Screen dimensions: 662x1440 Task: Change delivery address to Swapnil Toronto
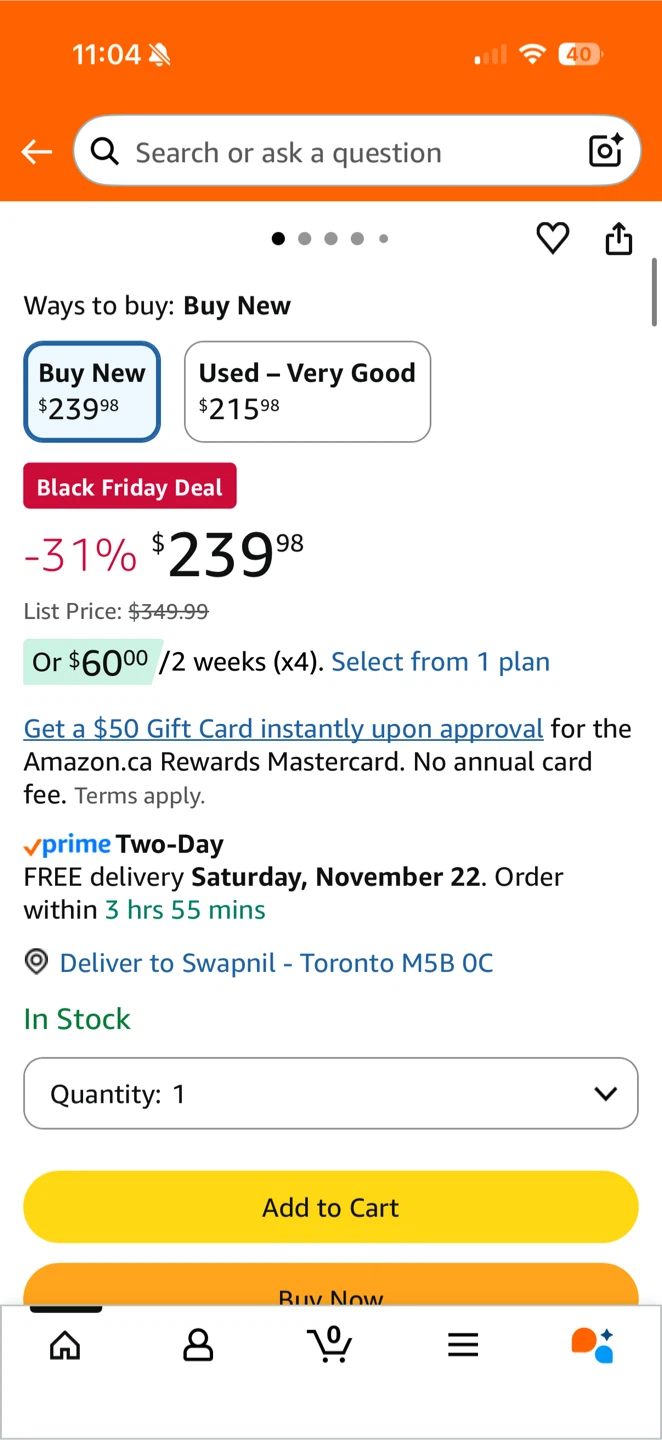276,963
